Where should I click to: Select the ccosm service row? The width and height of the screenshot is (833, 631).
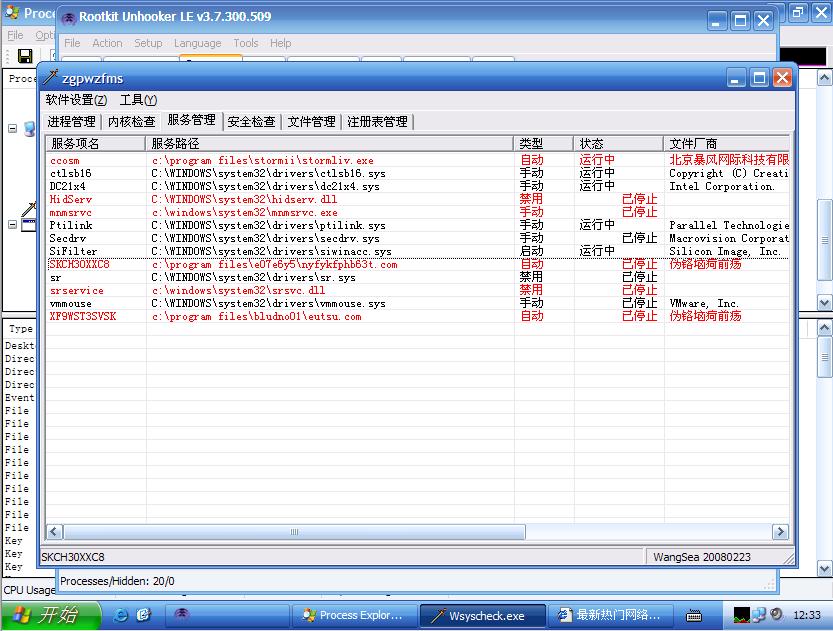(x=418, y=160)
